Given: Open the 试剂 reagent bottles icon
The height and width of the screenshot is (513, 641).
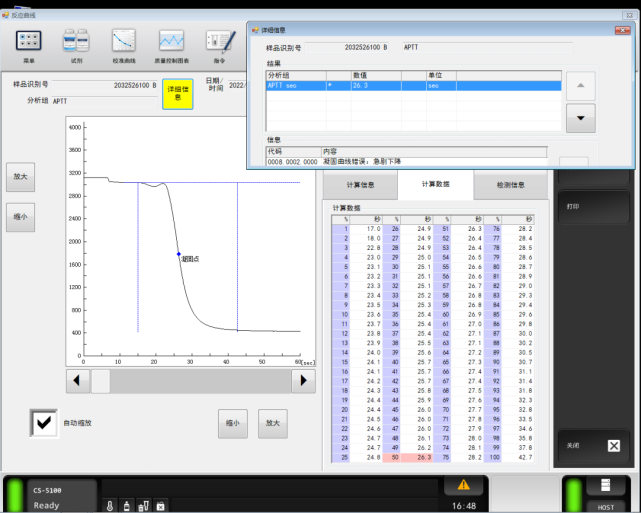Looking at the screenshot, I should [76, 40].
